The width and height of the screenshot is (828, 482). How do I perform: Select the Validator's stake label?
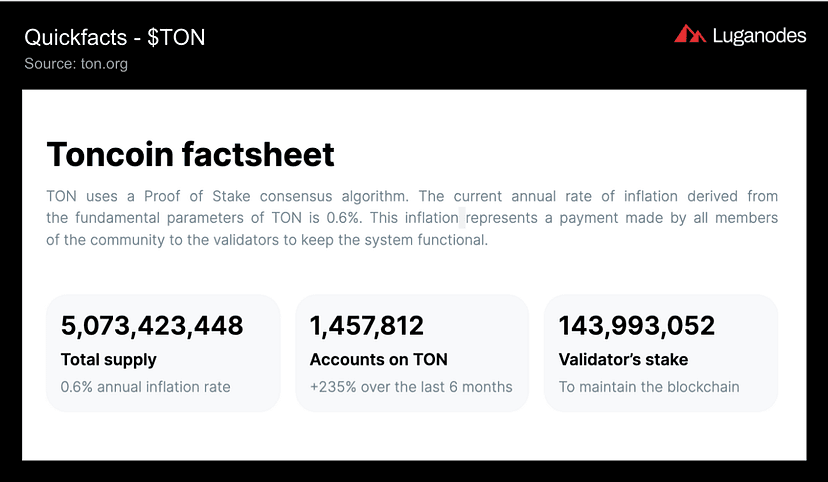click(x=623, y=360)
